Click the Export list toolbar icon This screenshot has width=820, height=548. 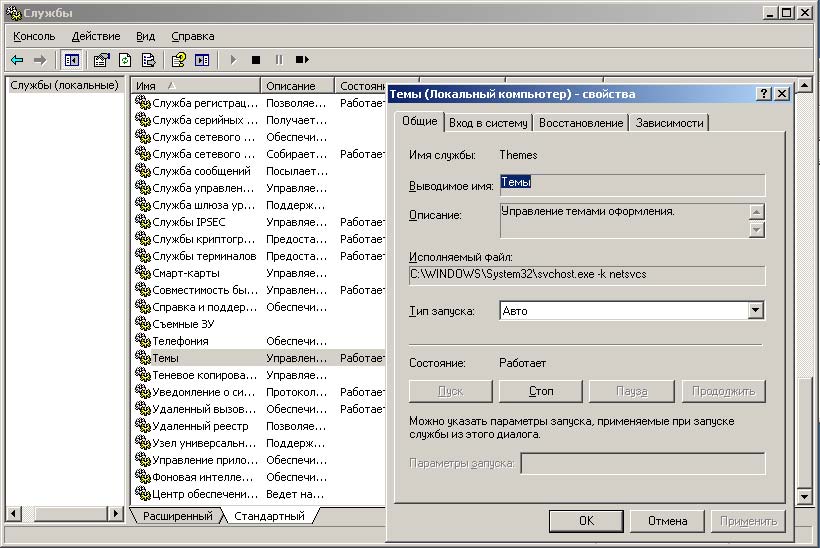click(x=149, y=60)
